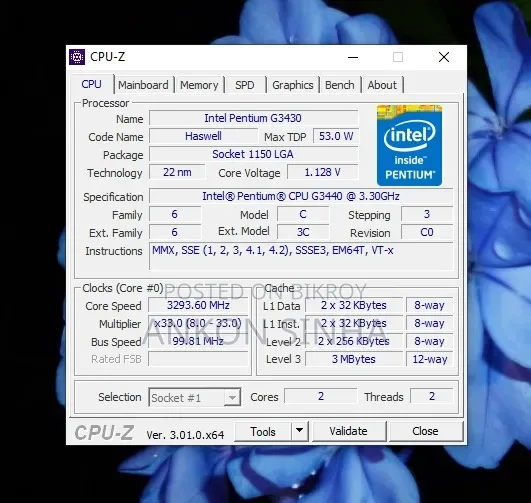Click the Instructions field listing MMX, SSE
Viewport: 531px width, 503px height.
(x=301, y=256)
